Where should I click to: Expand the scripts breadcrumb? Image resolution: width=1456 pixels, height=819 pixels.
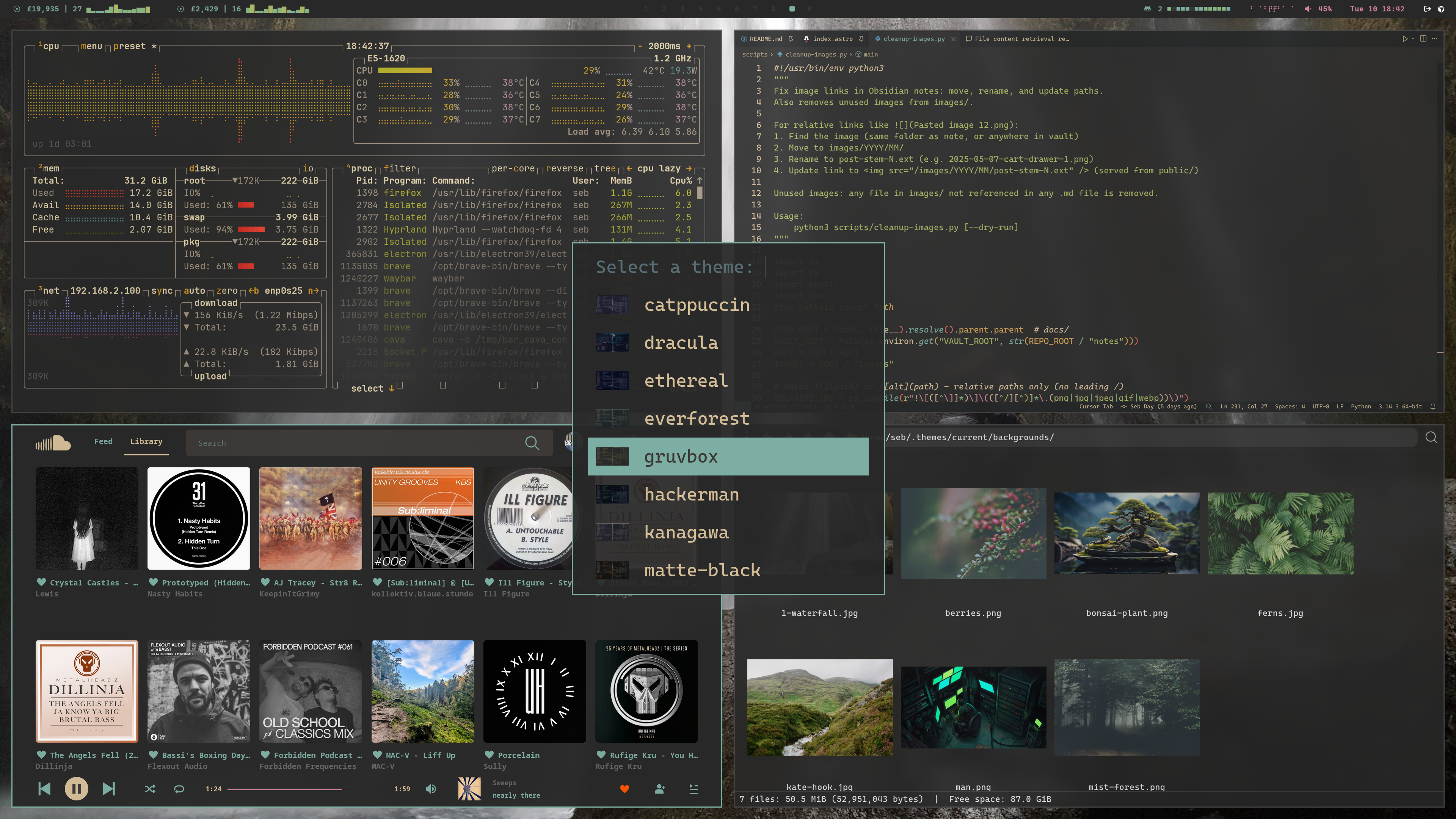click(755, 54)
